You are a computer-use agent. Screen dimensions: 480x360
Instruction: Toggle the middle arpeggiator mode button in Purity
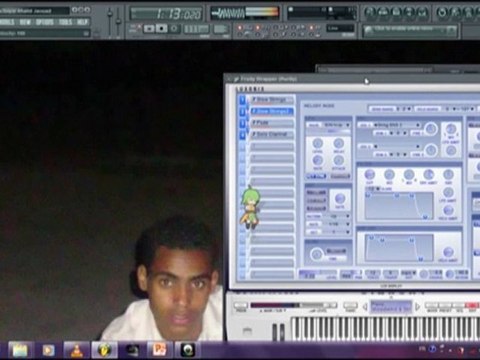316,200
